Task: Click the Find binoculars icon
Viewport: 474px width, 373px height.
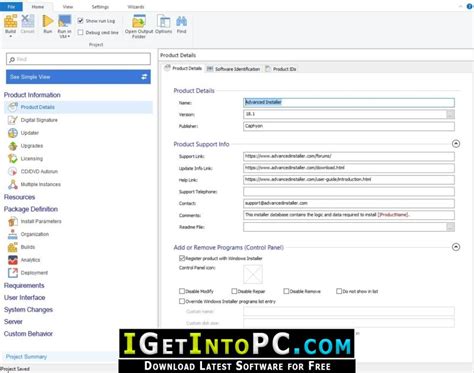Action: pyautogui.click(x=181, y=21)
